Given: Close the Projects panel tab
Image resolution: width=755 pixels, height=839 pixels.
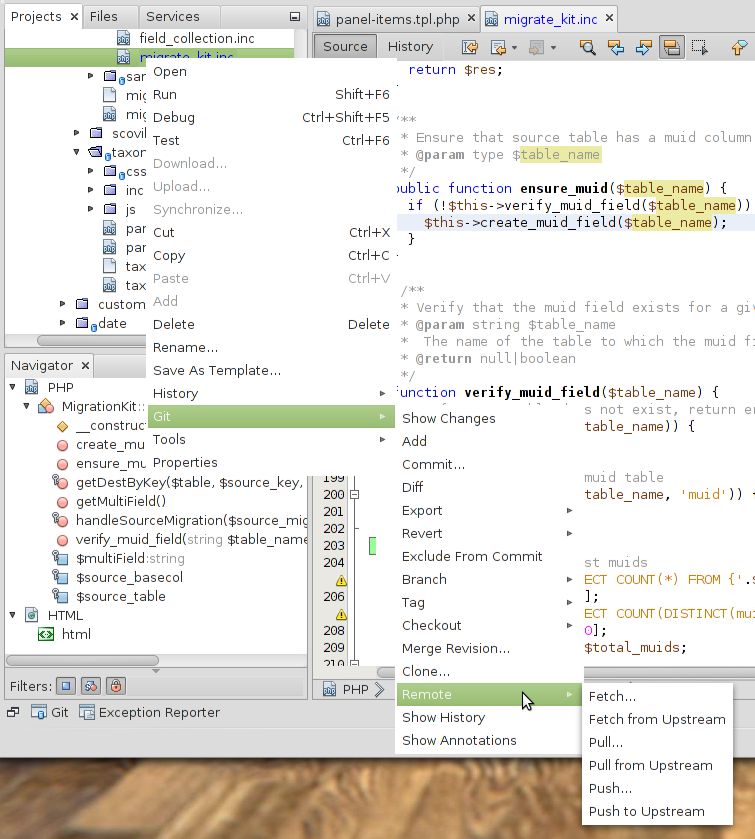Looking at the screenshot, I should click(x=74, y=17).
